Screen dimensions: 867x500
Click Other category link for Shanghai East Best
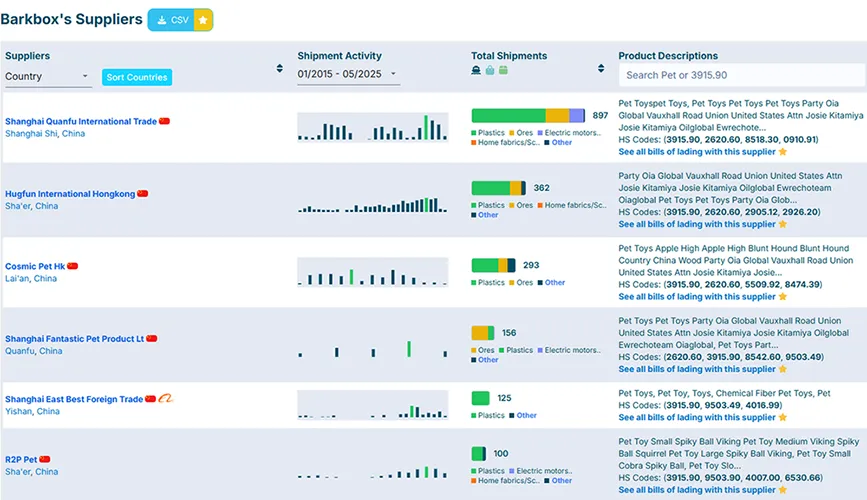(526, 415)
